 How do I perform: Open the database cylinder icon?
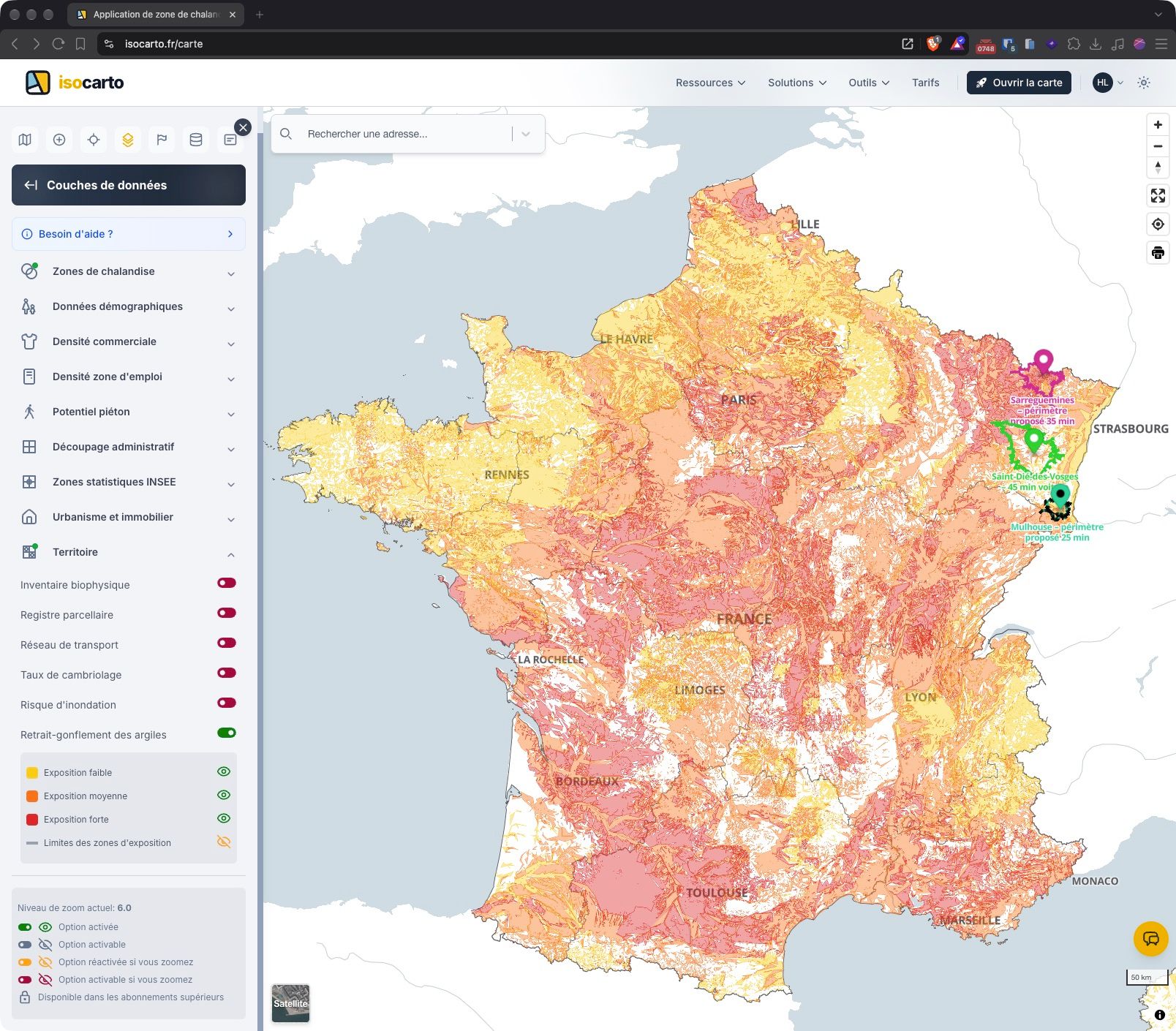click(x=196, y=140)
